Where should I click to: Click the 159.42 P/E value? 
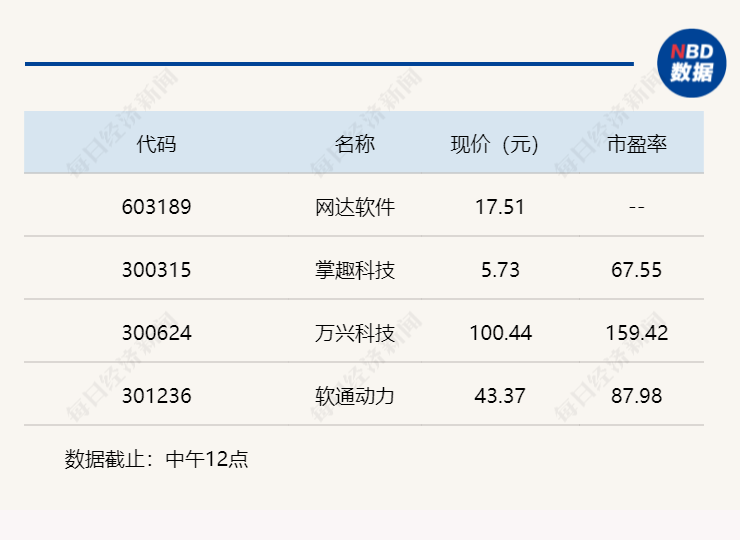[x=637, y=333]
